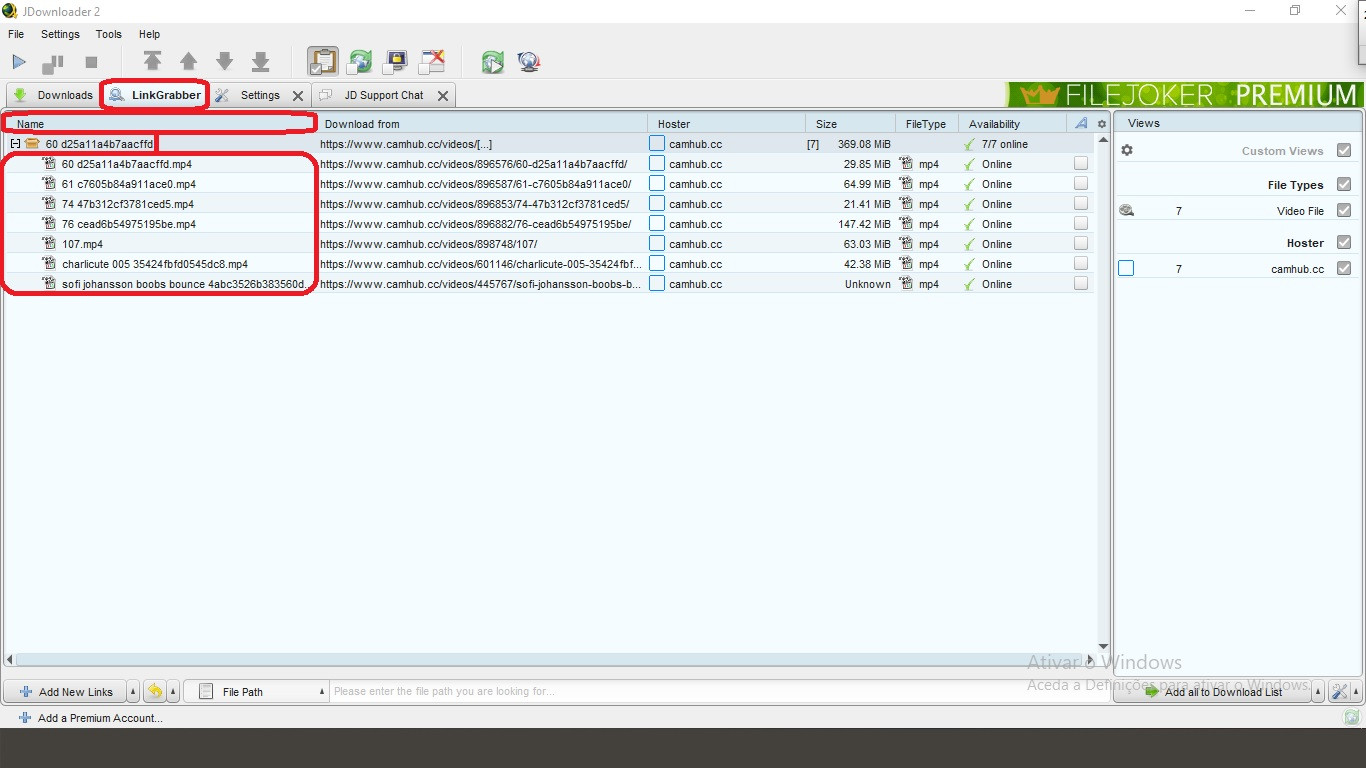Toggle auto reconnect toolbar icon

pyautogui.click(x=359, y=62)
